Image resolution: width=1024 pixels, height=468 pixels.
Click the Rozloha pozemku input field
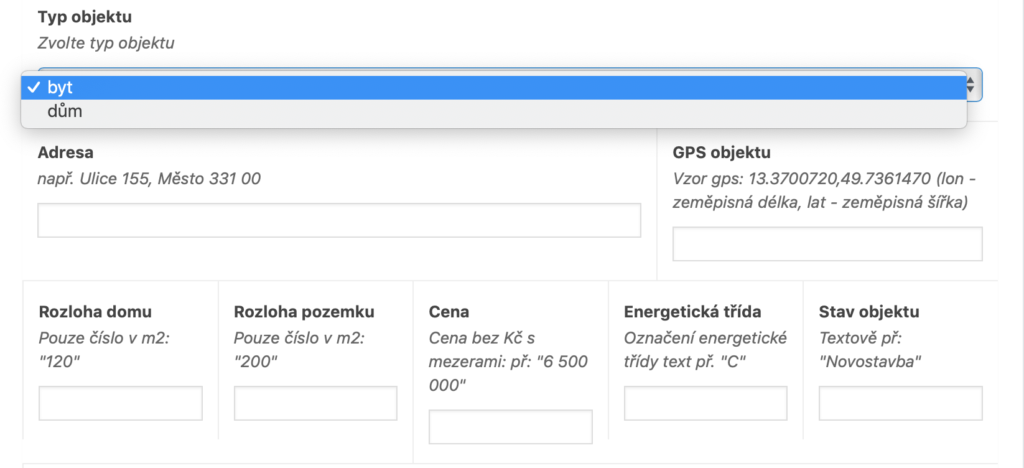[x=315, y=403]
